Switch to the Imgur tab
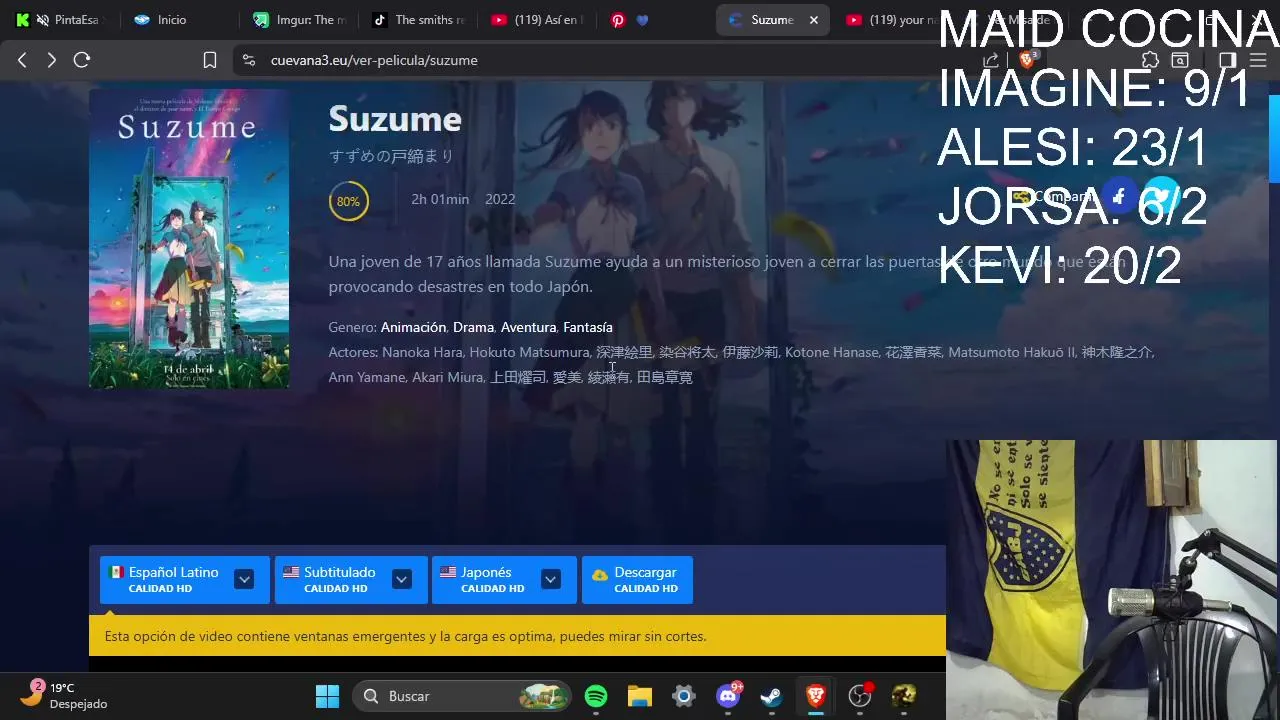Image resolution: width=1280 pixels, height=720 pixels. (300, 20)
